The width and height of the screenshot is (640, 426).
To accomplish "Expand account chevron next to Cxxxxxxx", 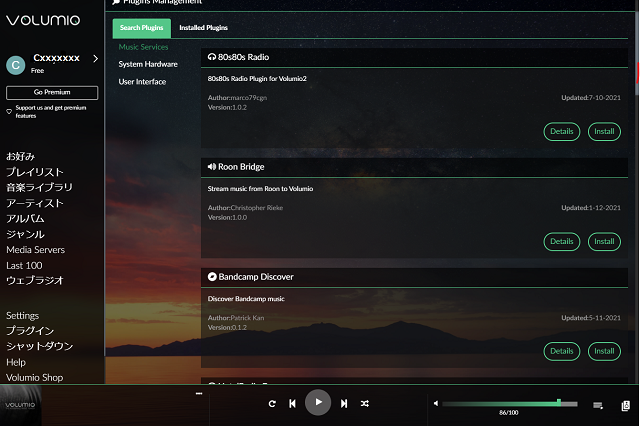I will [96, 59].
